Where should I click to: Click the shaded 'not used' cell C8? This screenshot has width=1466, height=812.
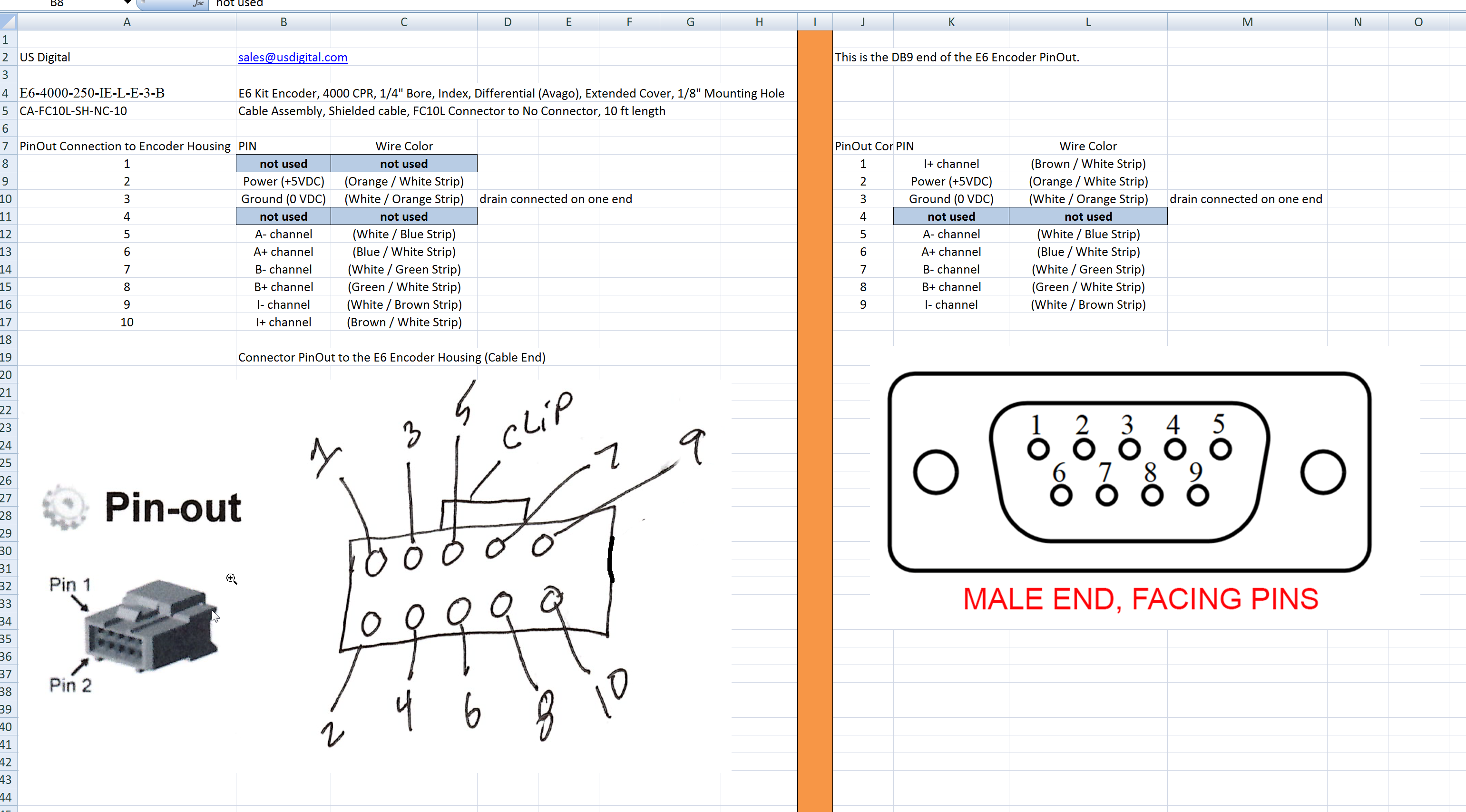(403, 164)
